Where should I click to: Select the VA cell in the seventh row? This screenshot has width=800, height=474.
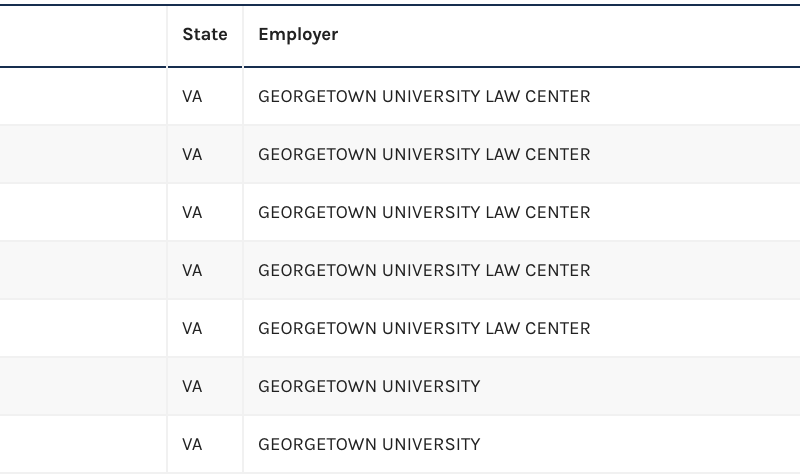193,445
